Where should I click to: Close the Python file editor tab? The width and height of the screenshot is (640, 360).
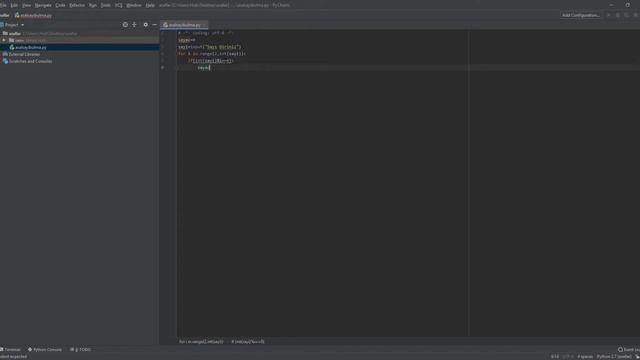[204, 25]
